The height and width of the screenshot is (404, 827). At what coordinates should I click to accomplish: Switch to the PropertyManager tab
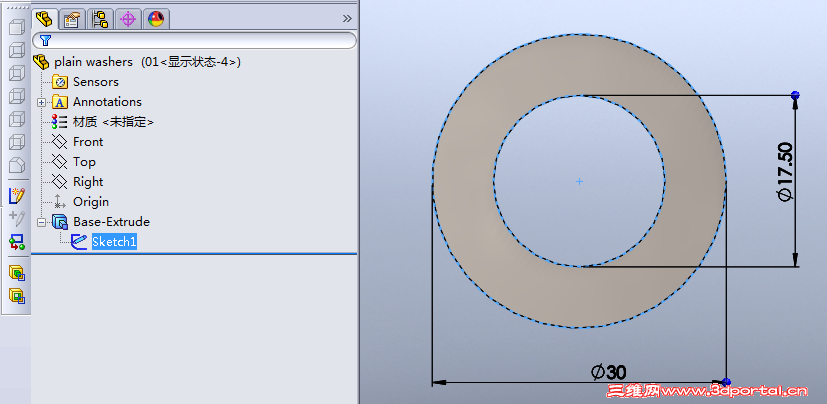71,20
